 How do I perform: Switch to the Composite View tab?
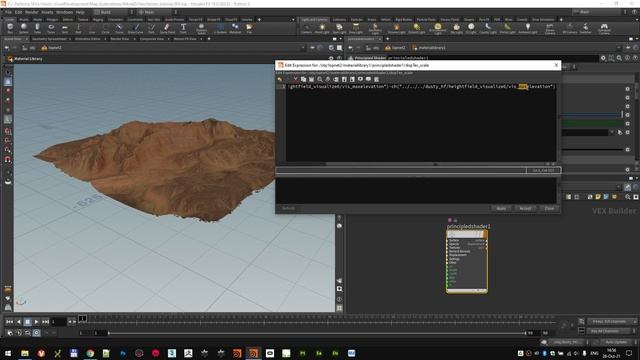151,39
